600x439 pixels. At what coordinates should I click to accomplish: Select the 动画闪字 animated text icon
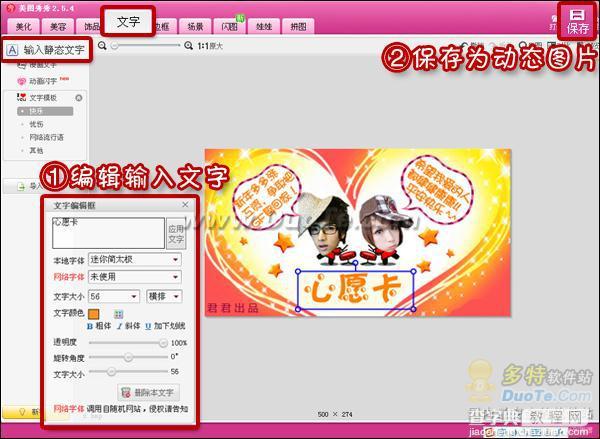pyautogui.click(x=21, y=82)
